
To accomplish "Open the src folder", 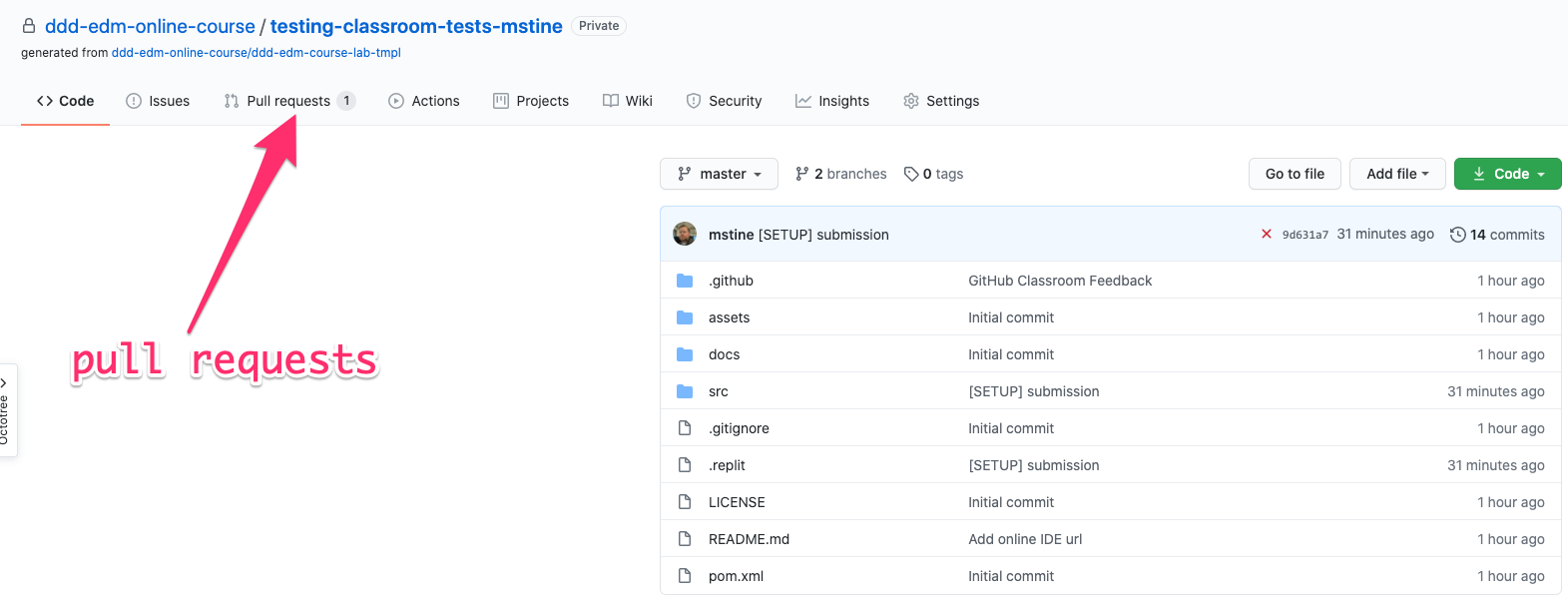I will coord(718,391).
